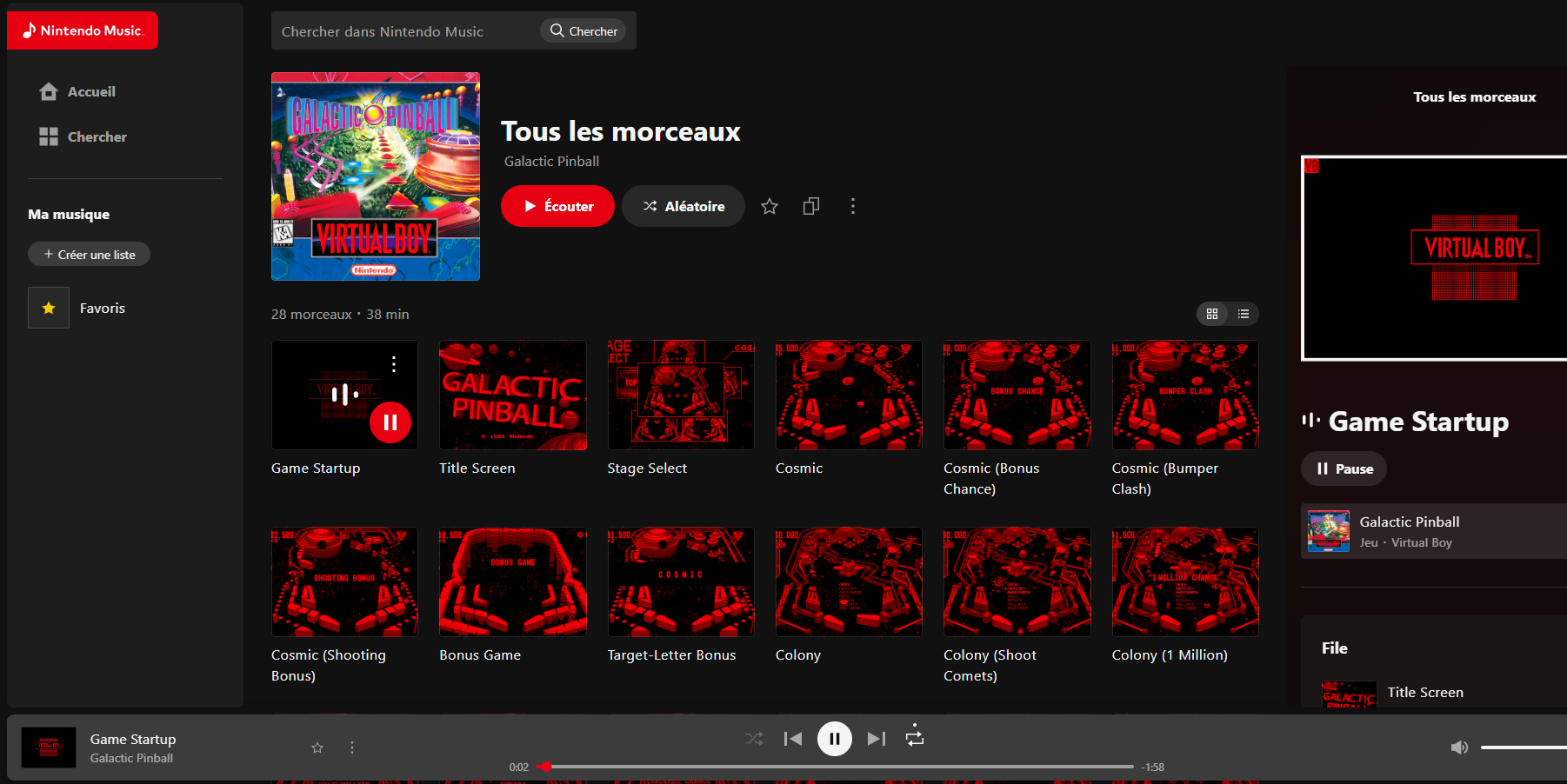Image resolution: width=1567 pixels, height=784 pixels.
Task: Click Game Startup title in player bar
Action: (x=133, y=740)
